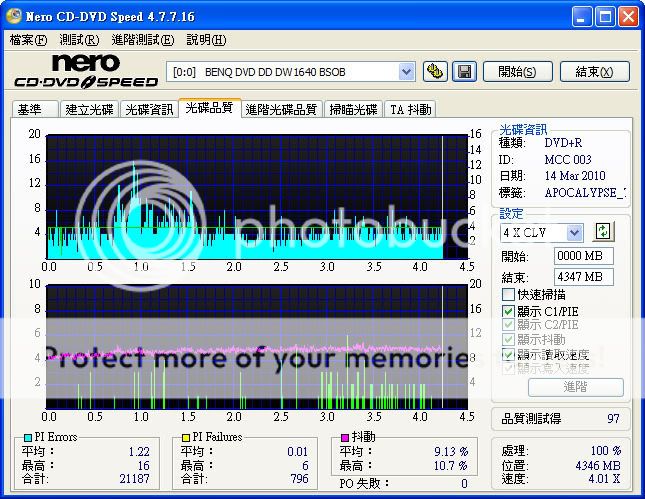The width and height of the screenshot is (645, 499).
Task: Click the Nero disc icon in title bar
Action: point(14,16)
